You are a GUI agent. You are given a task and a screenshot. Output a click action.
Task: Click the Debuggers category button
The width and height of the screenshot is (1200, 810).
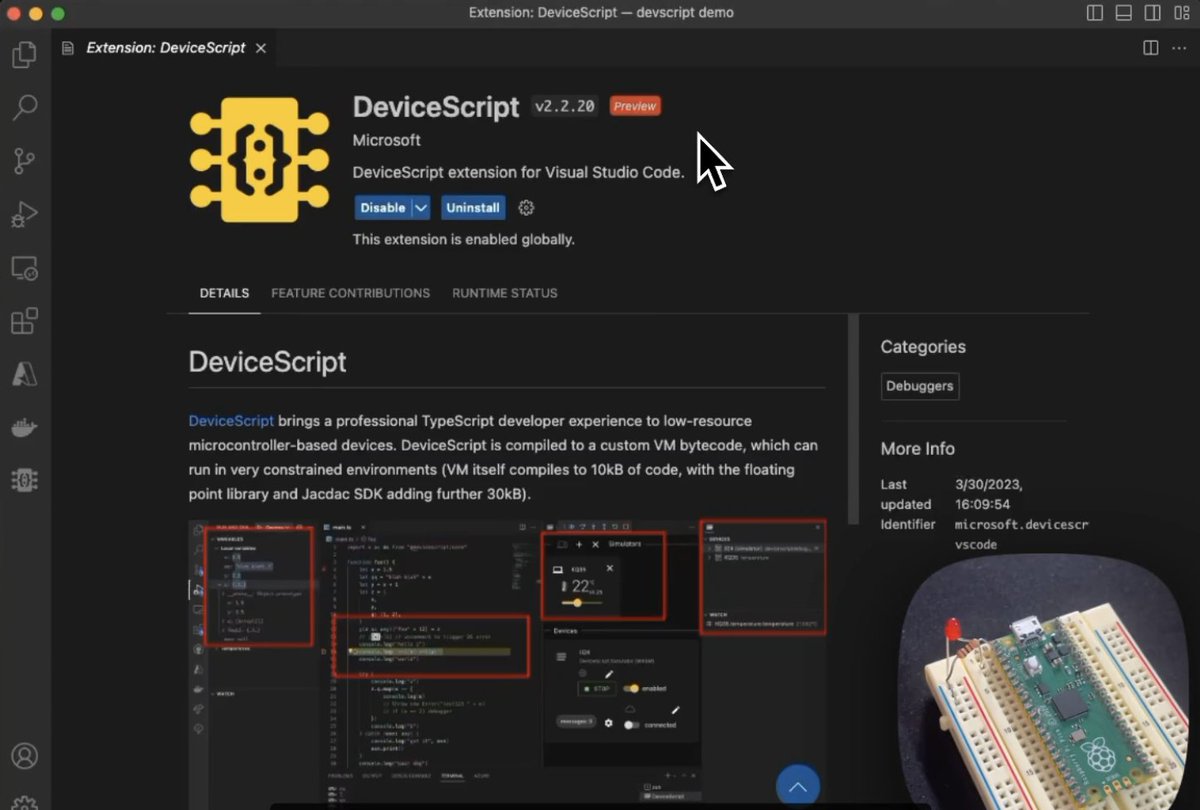[x=920, y=386]
